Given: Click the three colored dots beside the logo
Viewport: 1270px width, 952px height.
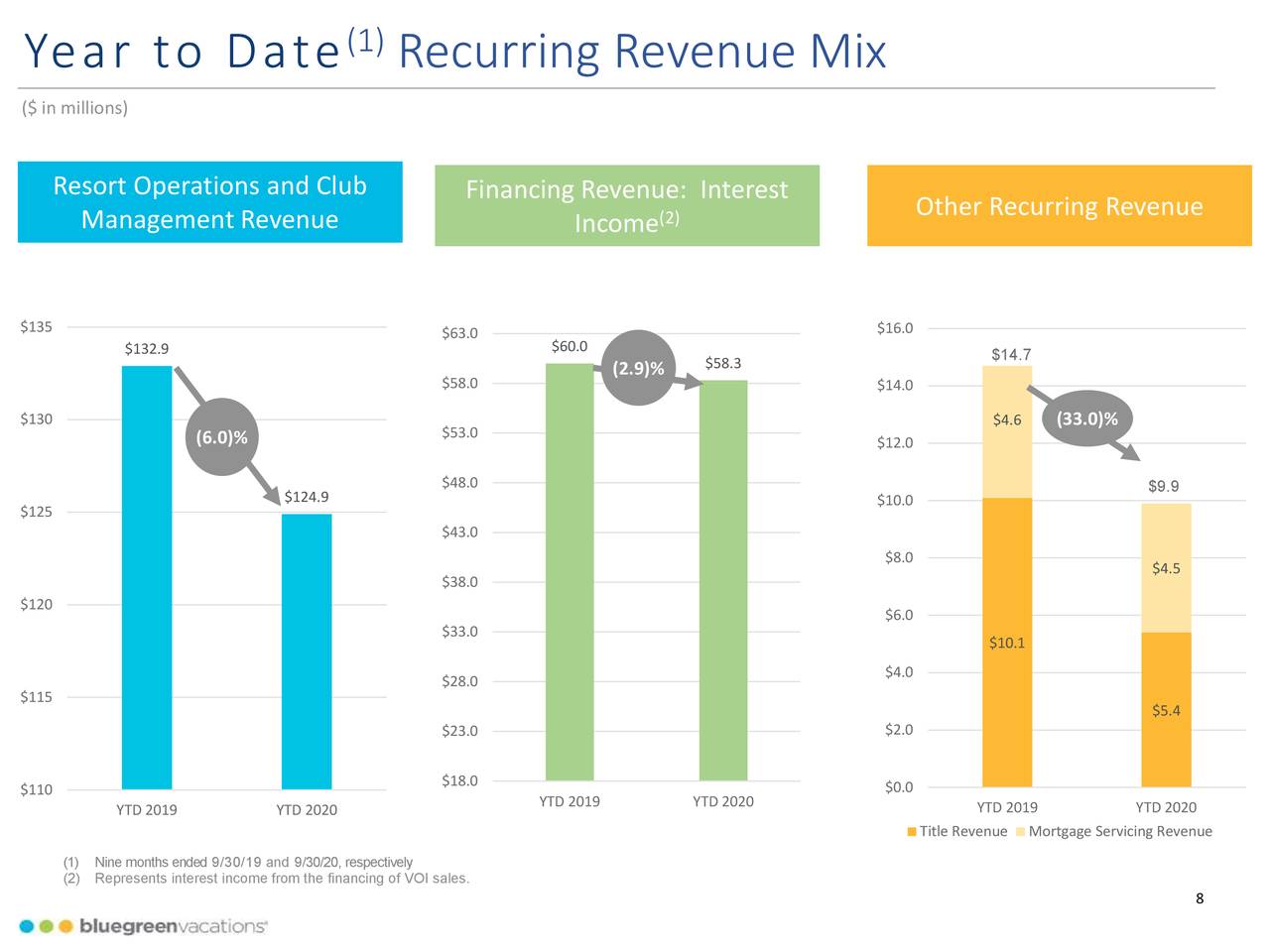Looking at the screenshot, I should (46, 924).
